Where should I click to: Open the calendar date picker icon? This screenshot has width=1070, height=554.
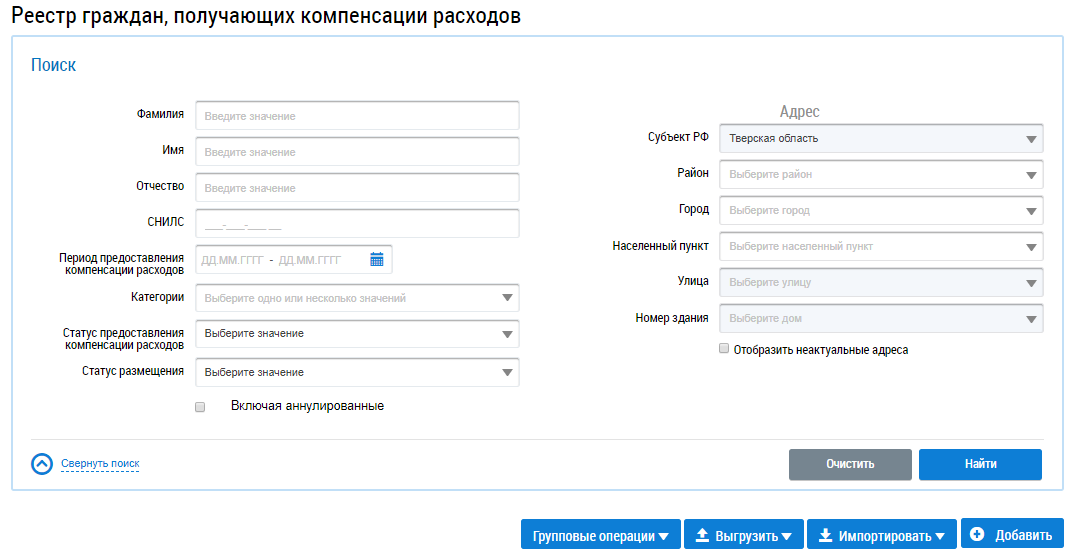(377, 260)
